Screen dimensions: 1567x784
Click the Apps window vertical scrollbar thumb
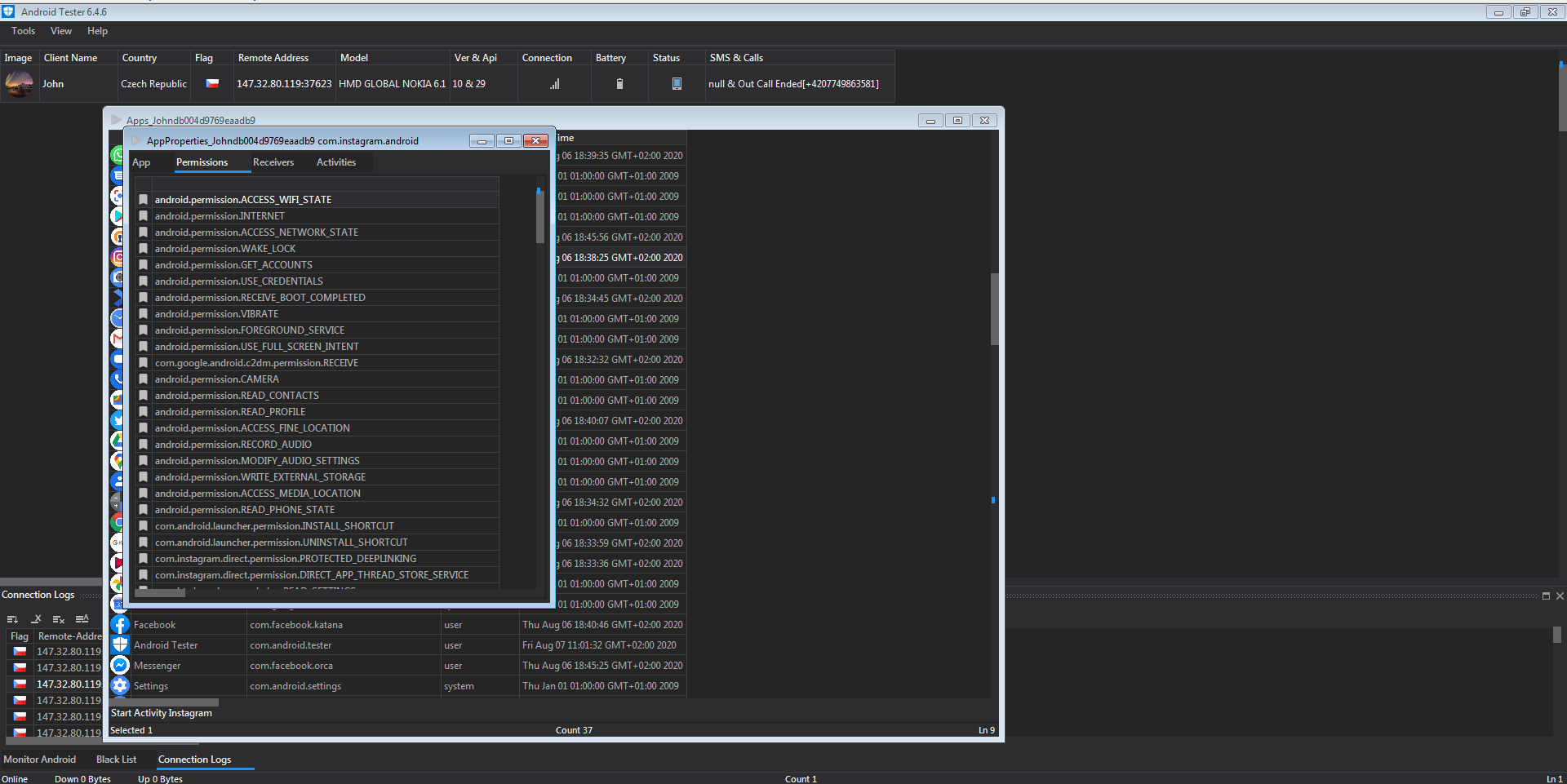tap(994, 309)
